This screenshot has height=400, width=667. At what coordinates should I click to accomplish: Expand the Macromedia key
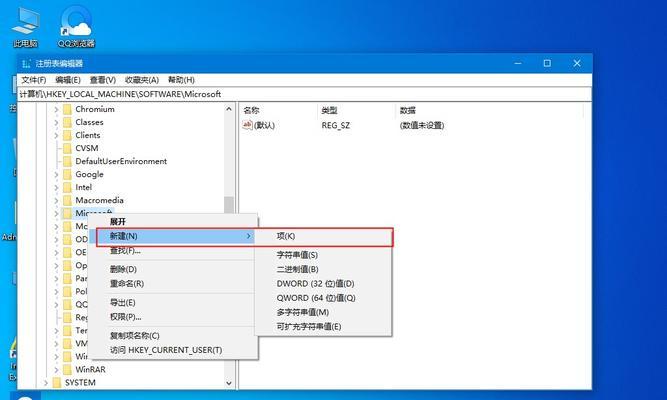point(56,200)
